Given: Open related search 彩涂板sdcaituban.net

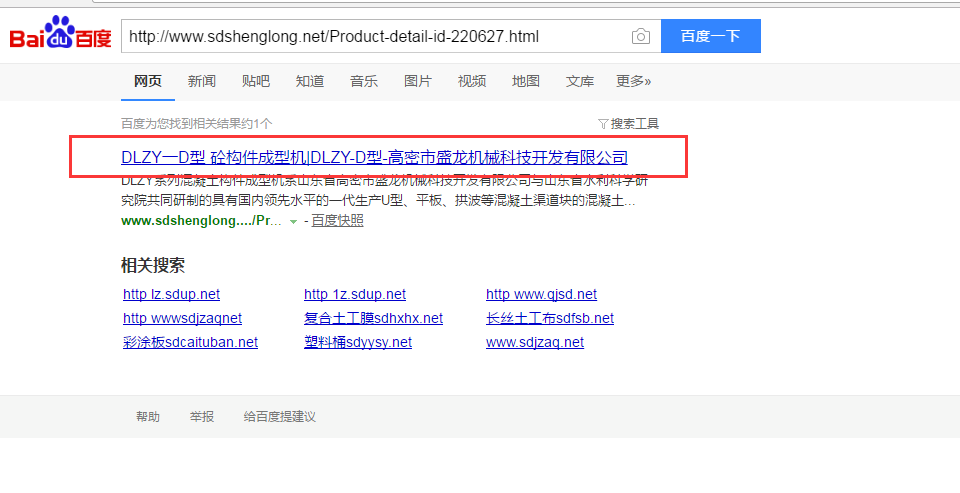Looking at the screenshot, I should [190, 342].
